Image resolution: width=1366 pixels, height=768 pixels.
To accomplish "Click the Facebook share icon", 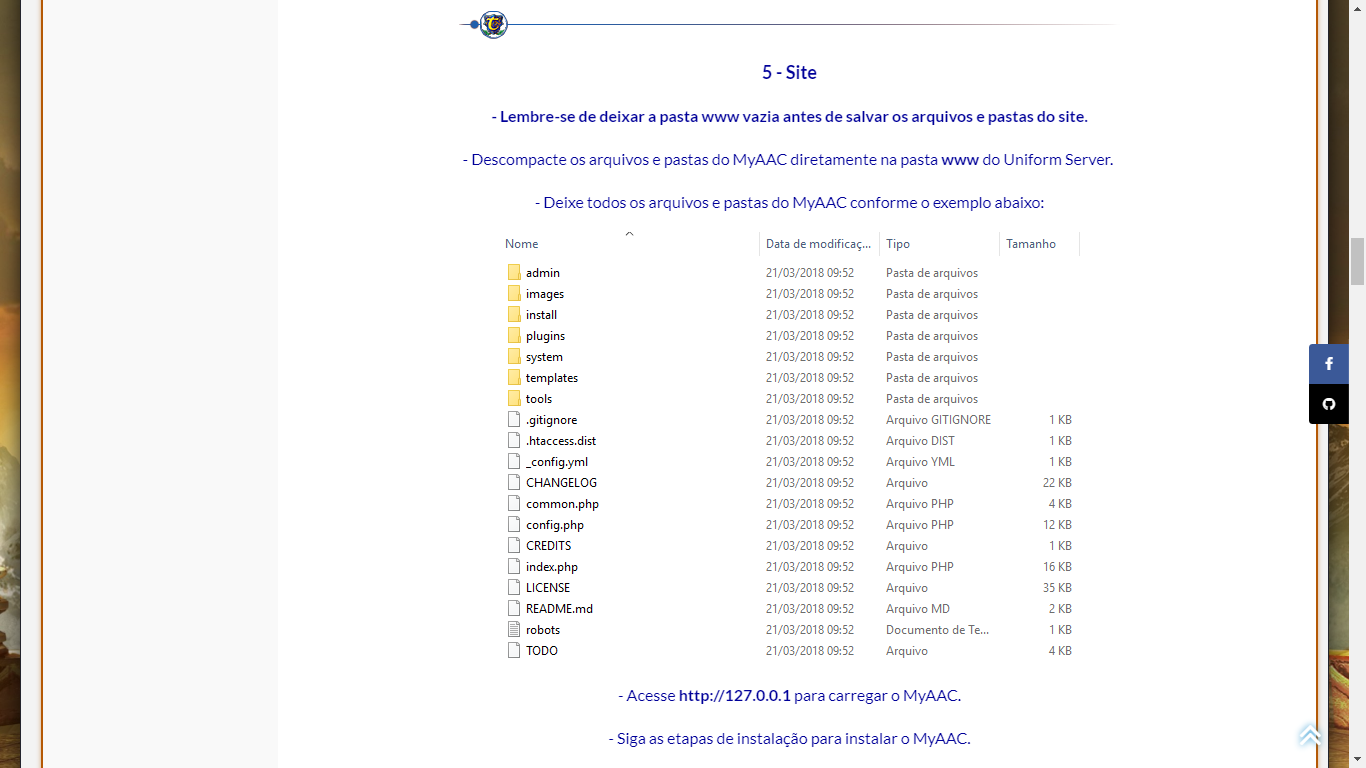I will pos(1328,364).
